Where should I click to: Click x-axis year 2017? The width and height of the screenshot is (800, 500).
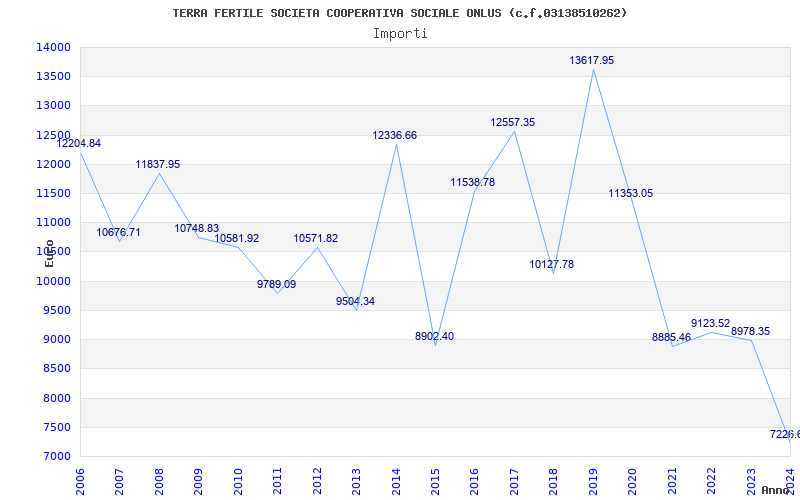tap(515, 481)
